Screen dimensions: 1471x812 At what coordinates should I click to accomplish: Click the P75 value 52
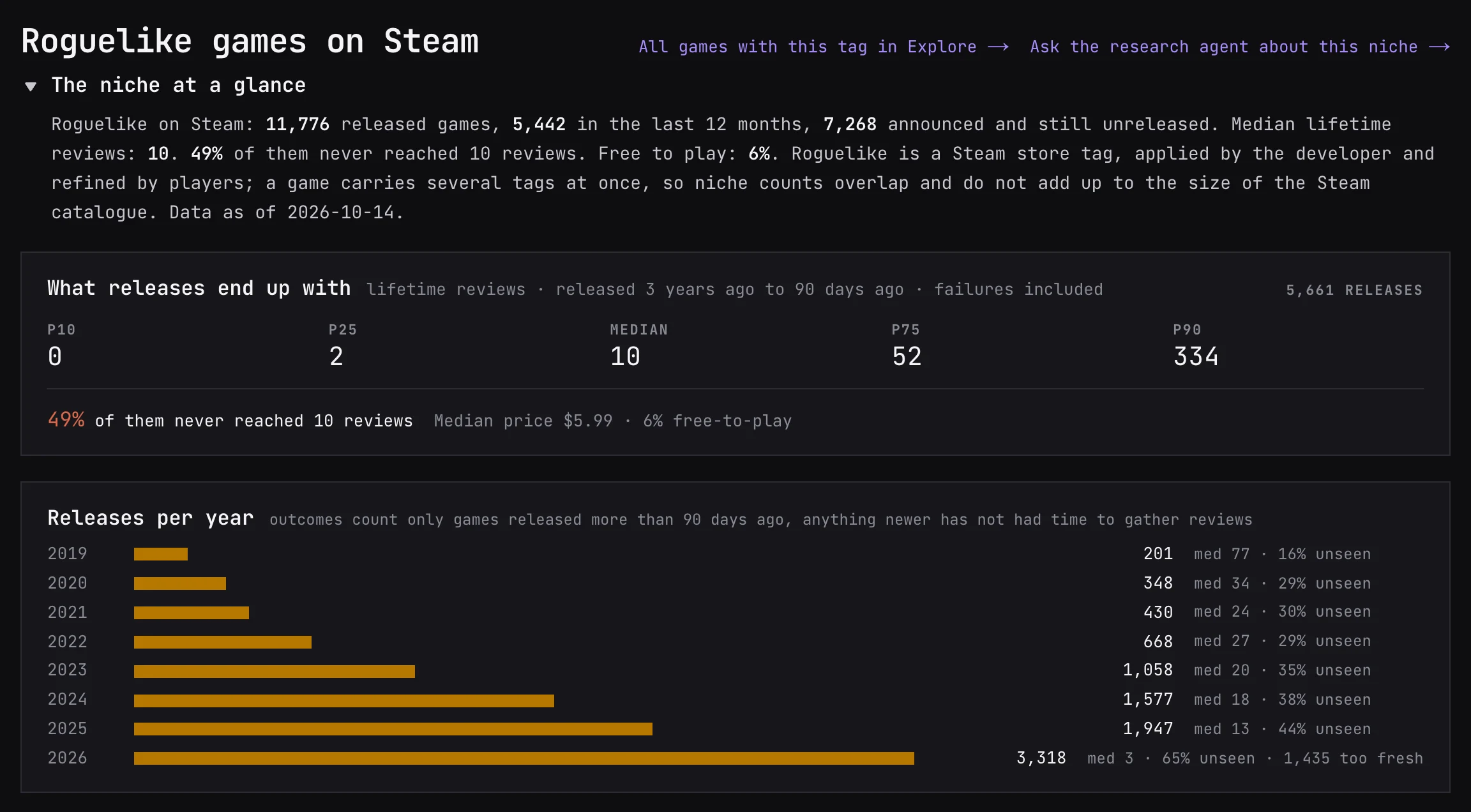pos(907,356)
